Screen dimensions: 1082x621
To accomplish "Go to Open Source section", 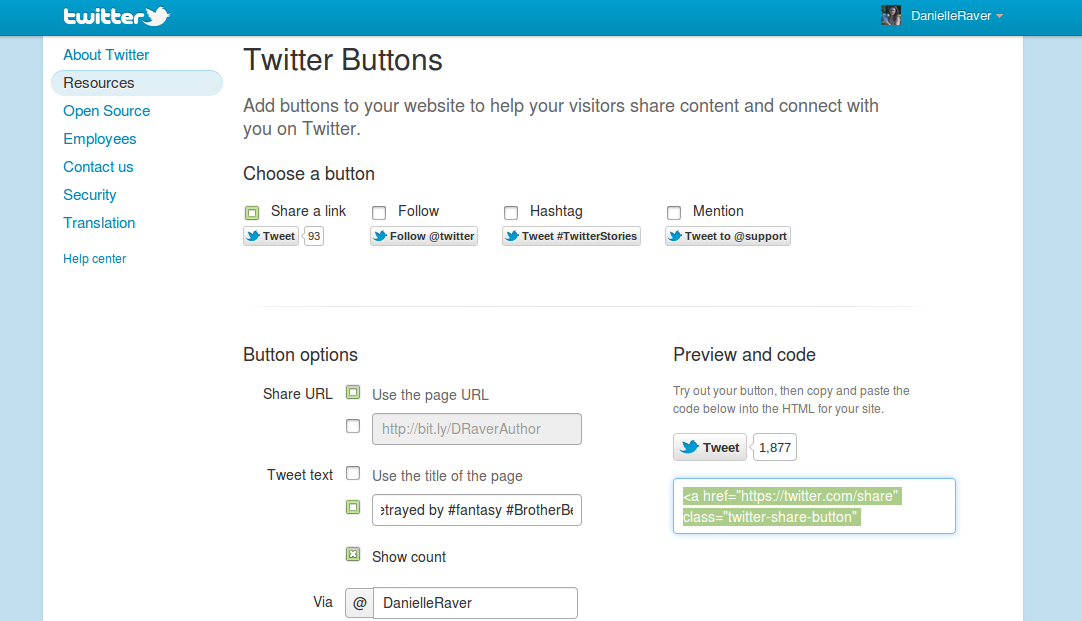I will click(107, 111).
